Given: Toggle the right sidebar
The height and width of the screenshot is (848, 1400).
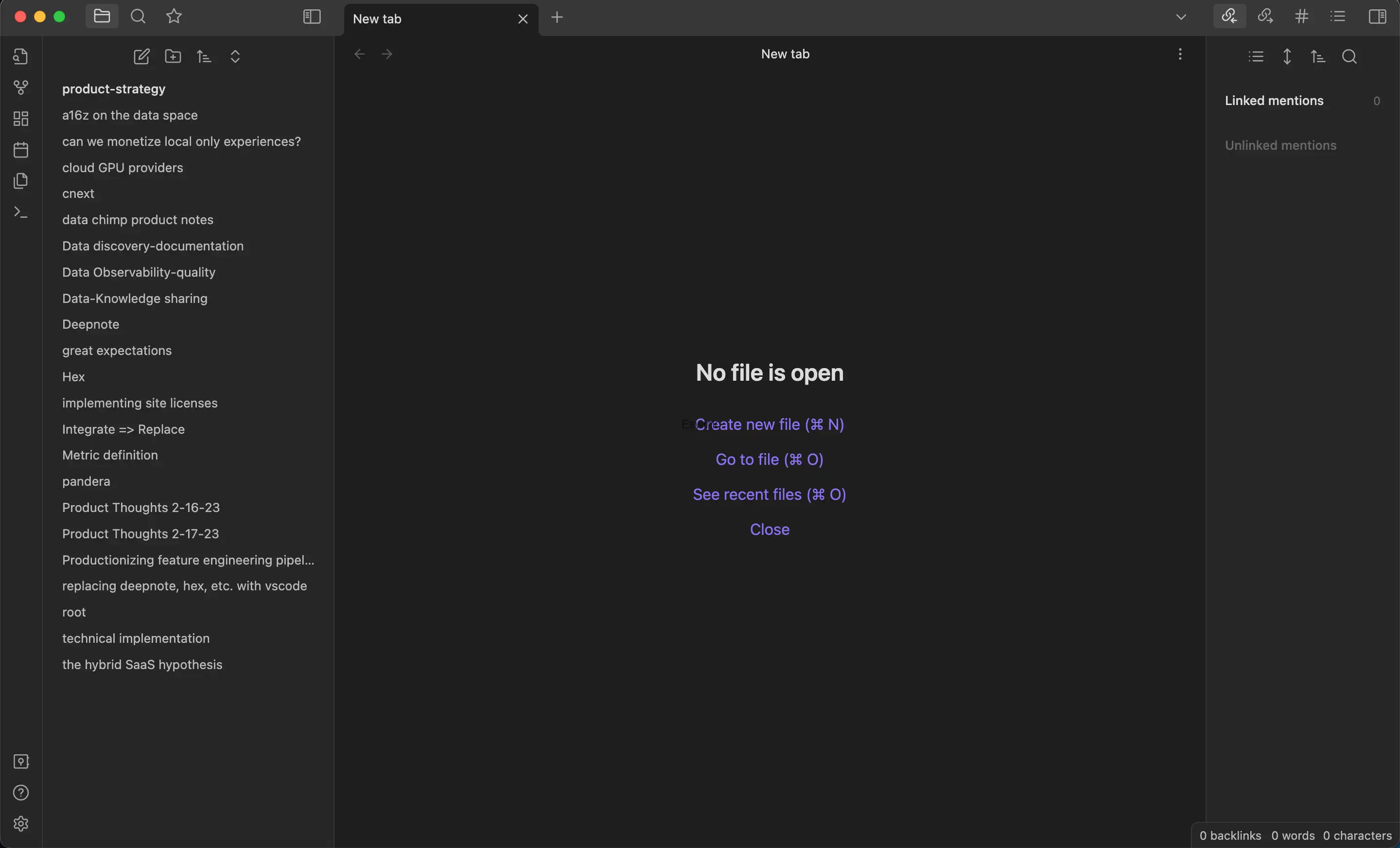Looking at the screenshot, I should tap(1377, 17).
